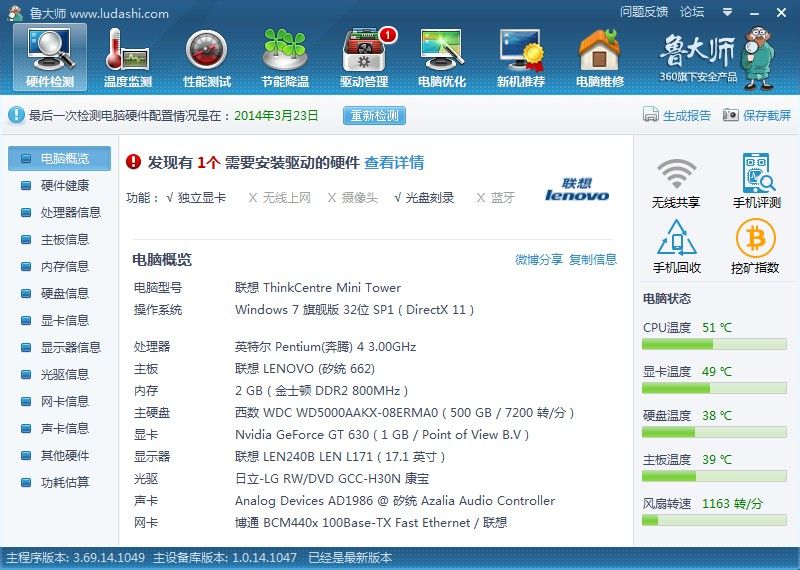Open the 论坛 link
The width and height of the screenshot is (800, 570).
pos(692,12)
